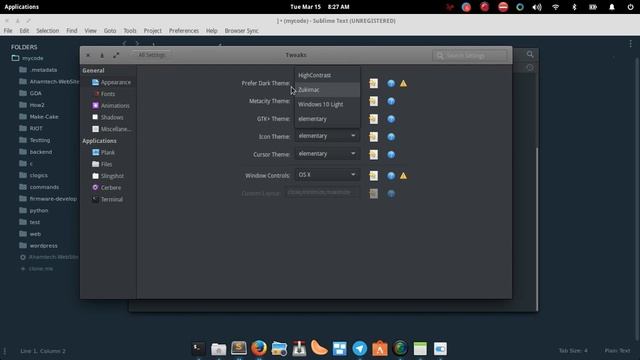This screenshot has height=360, width=640.
Task: Select Slingshot in Tweaks sidebar
Action: [108, 176]
